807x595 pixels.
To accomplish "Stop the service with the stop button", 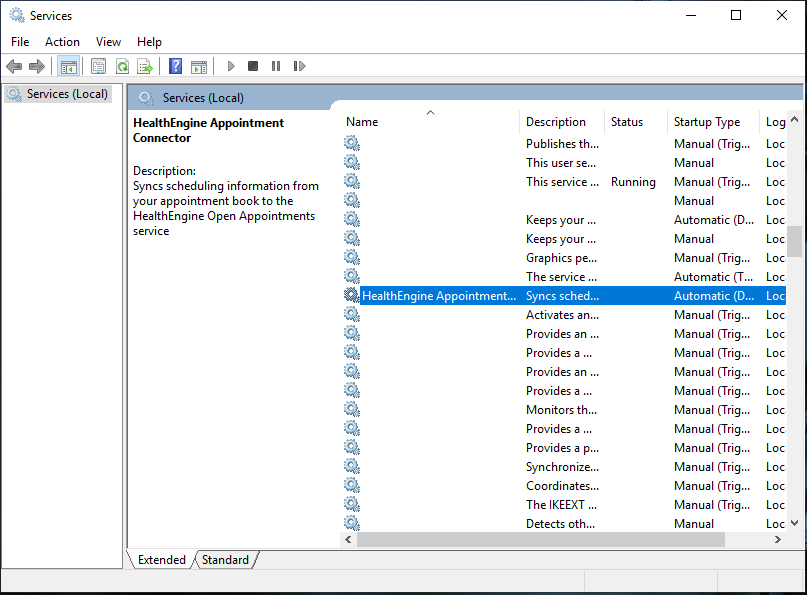I will click(x=253, y=67).
